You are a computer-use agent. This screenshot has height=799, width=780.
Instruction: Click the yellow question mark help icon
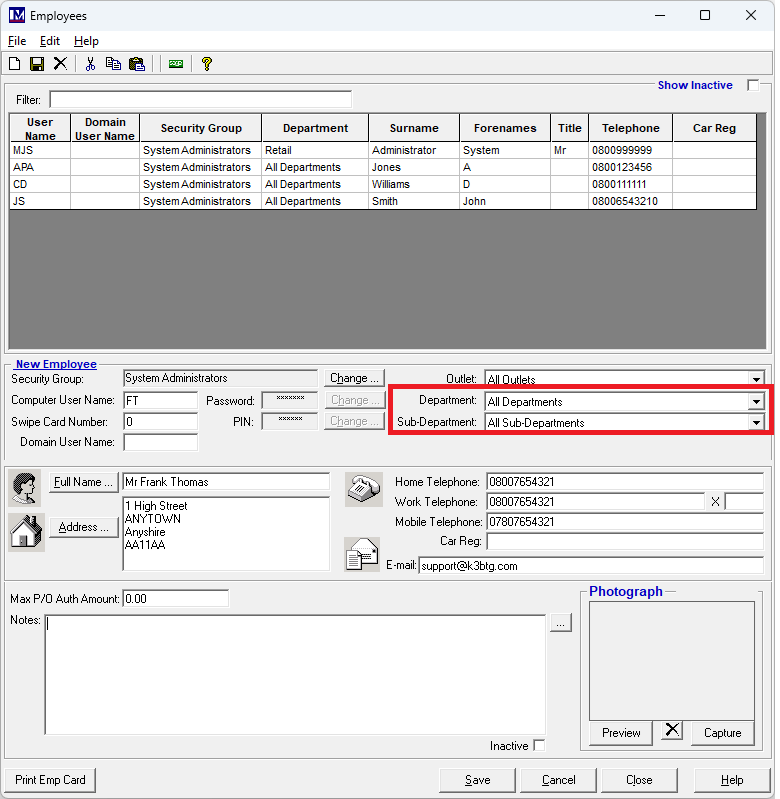point(207,64)
